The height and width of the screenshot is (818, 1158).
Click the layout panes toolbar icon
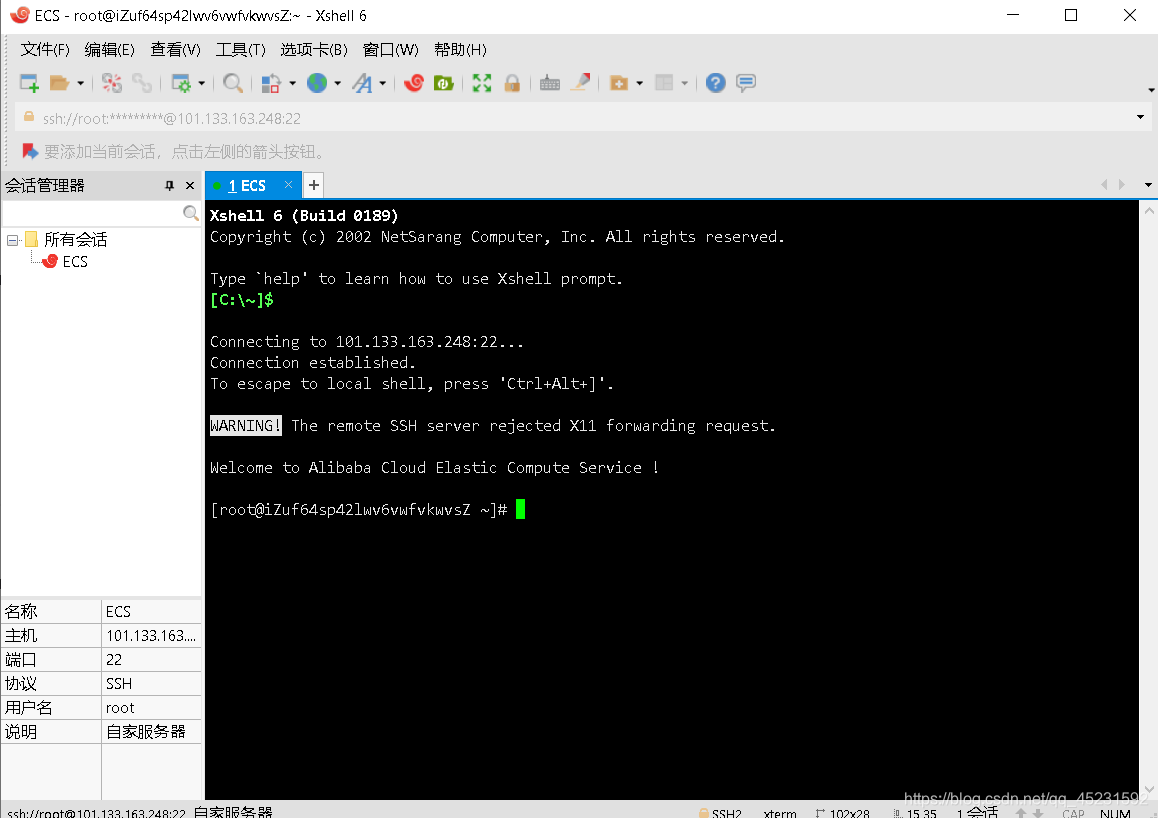coord(664,83)
